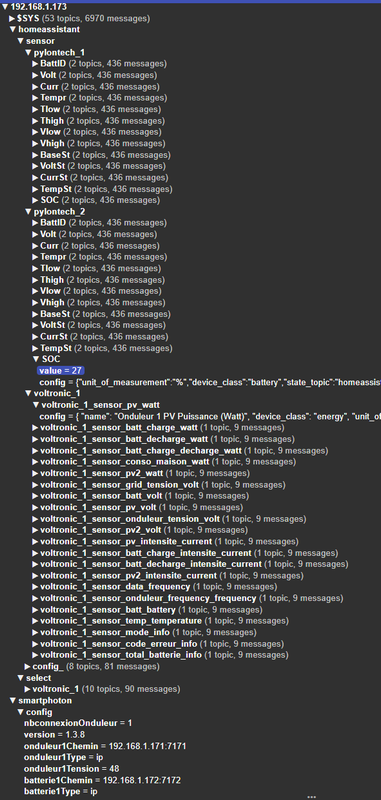This screenshot has height=800, width=381.
Task: Expand voltronic_1_sensor_batt_volt
Action: click(35, 496)
